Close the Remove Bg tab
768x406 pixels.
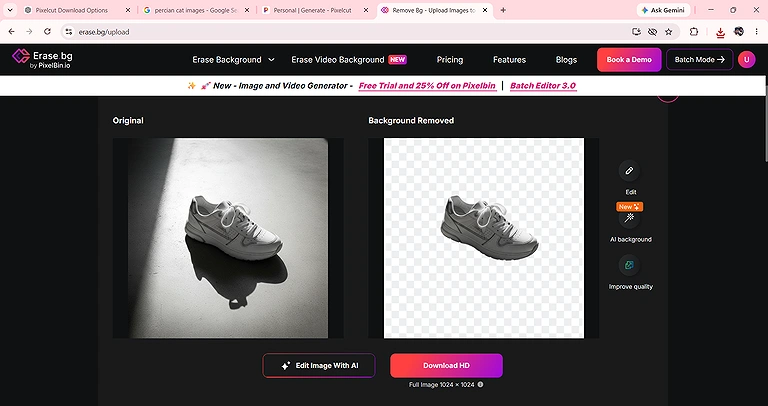[x=484, y=10]
